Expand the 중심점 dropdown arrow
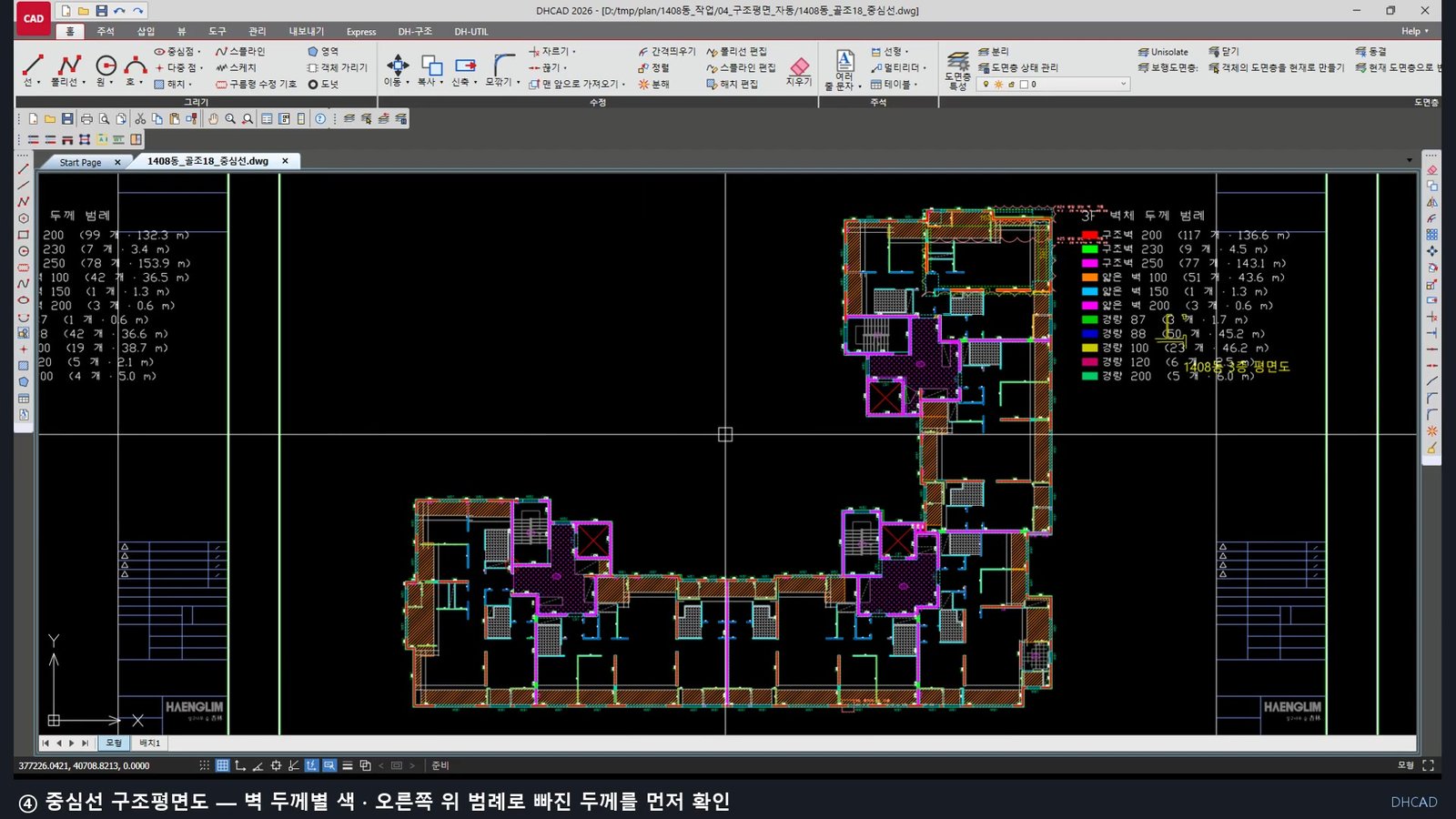 click(199, 52)
